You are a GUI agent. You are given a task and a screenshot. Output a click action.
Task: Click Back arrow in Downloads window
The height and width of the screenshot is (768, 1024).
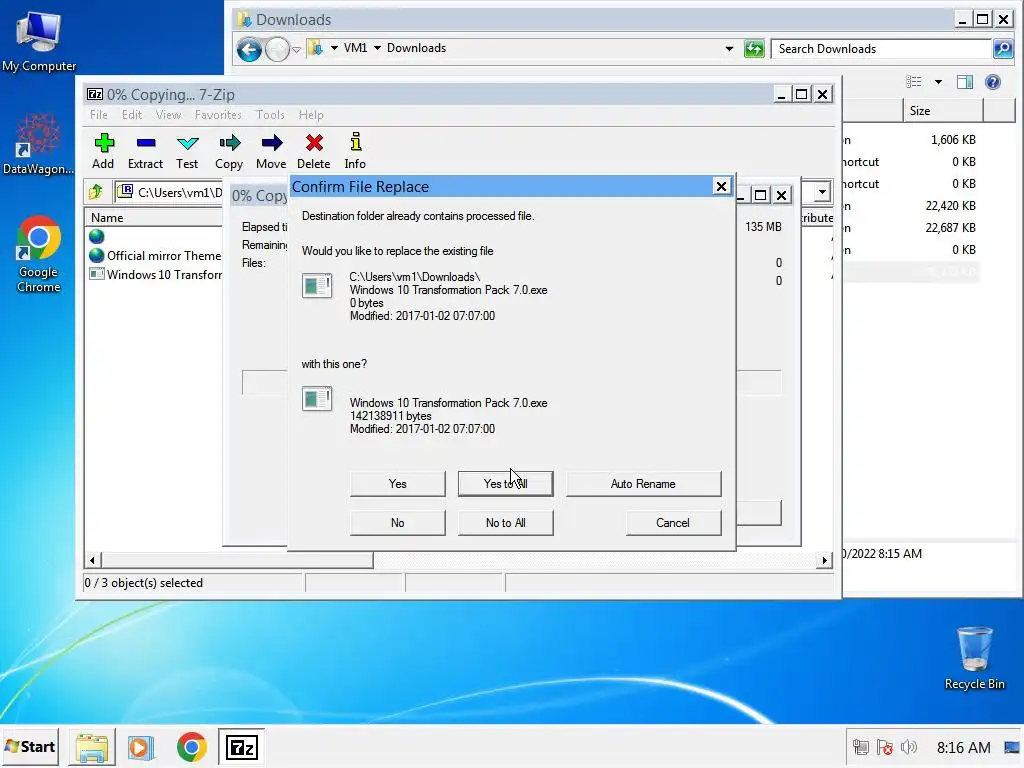point(249,49)
